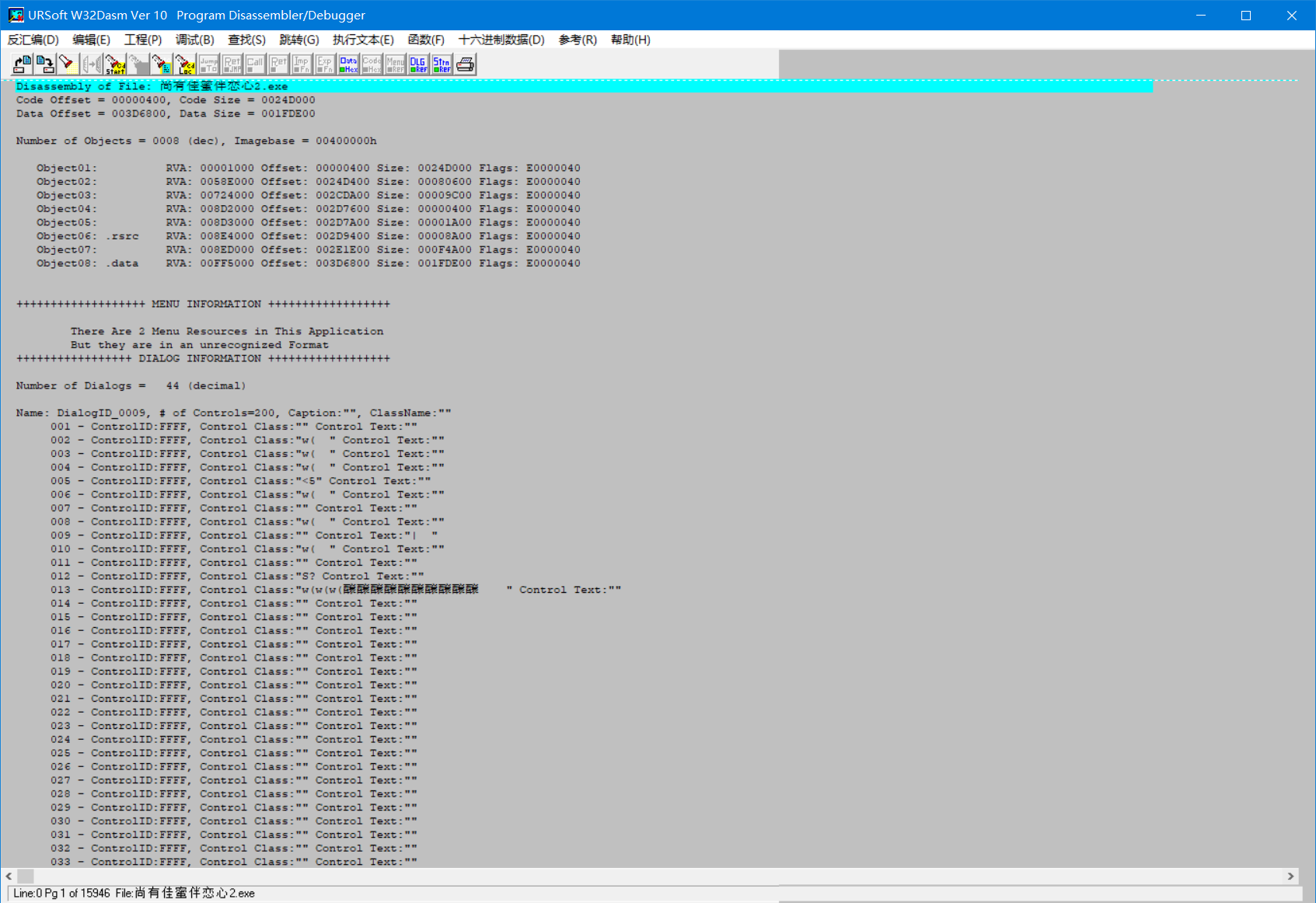
Task: Open Strn Ref string references icon
Action: click(442, 64)
